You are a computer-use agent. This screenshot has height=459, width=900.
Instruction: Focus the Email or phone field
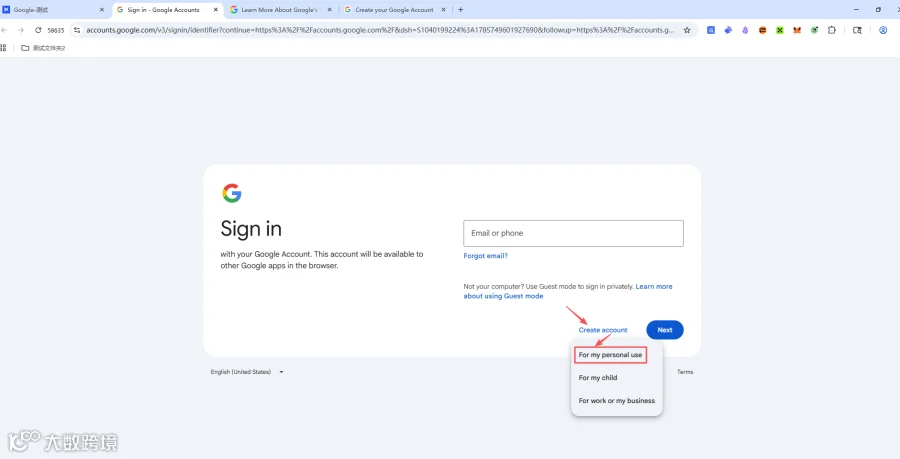[x=573, y=234]
